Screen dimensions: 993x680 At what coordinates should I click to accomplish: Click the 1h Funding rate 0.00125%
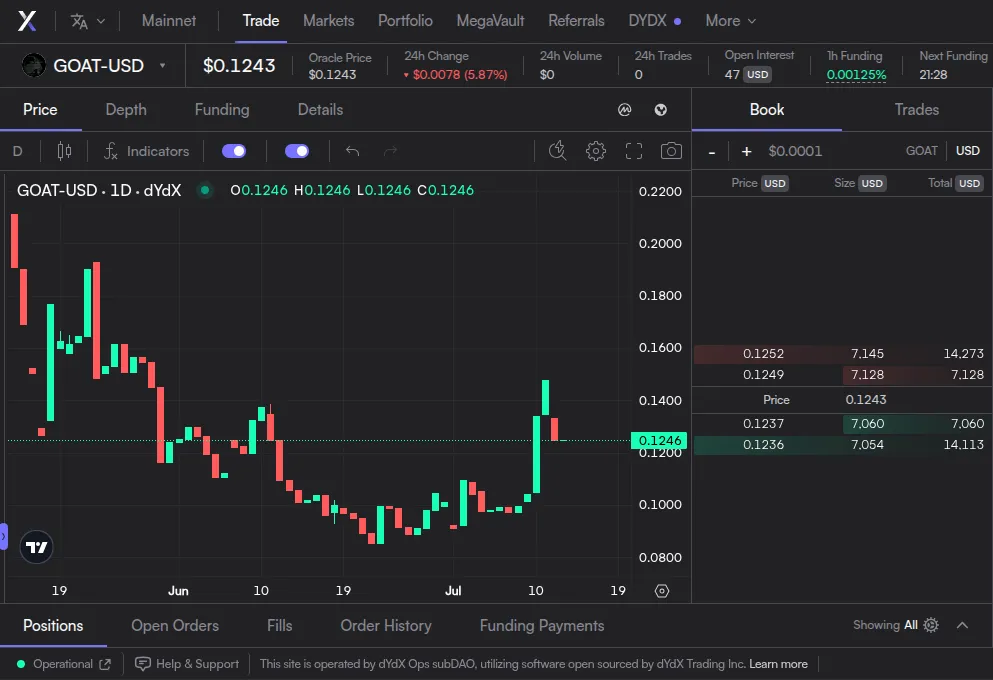pos(856,75)
